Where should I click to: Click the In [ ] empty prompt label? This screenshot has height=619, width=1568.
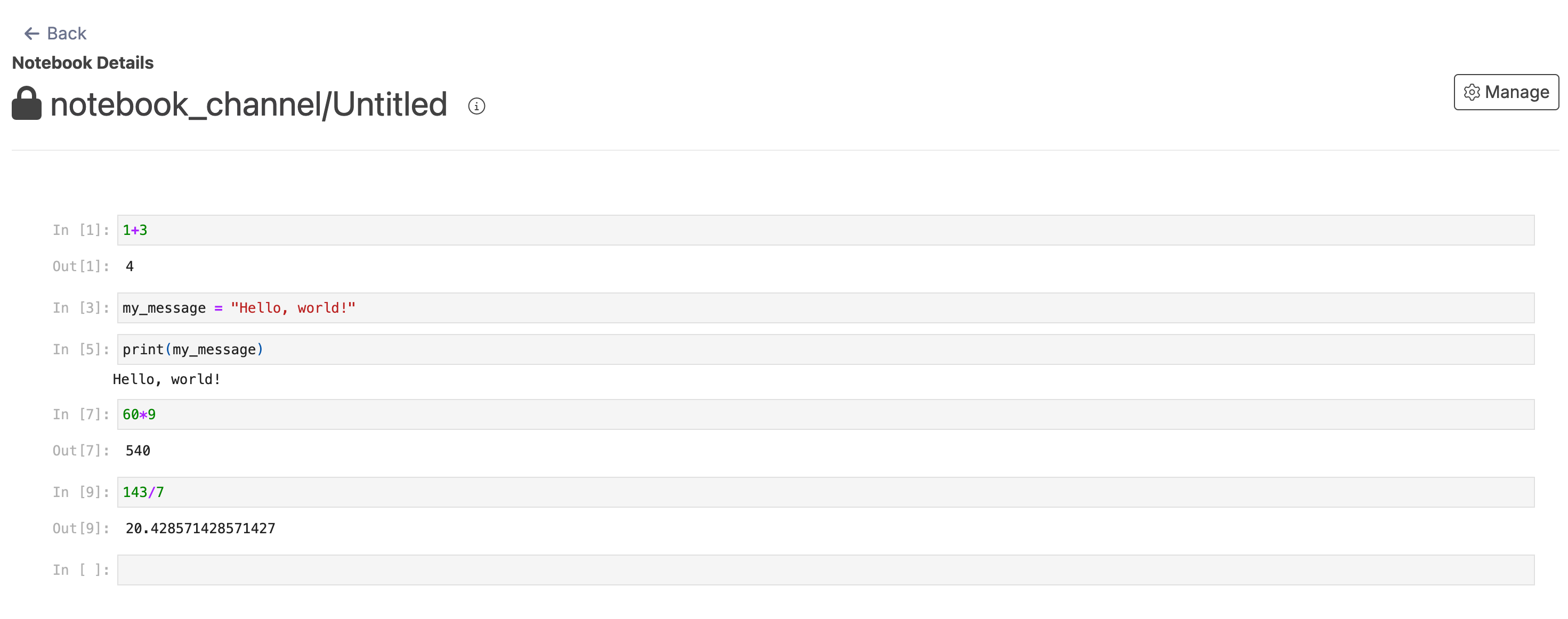(81, 571)
